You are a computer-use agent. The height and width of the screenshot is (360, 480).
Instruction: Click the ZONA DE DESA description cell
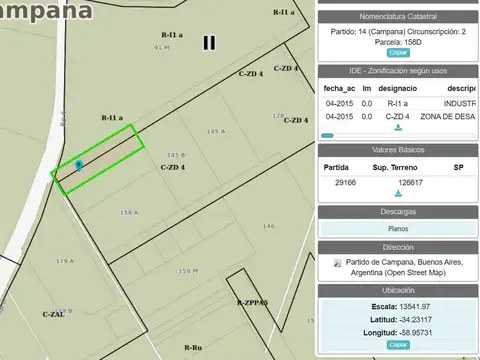(x=448, y=117)
